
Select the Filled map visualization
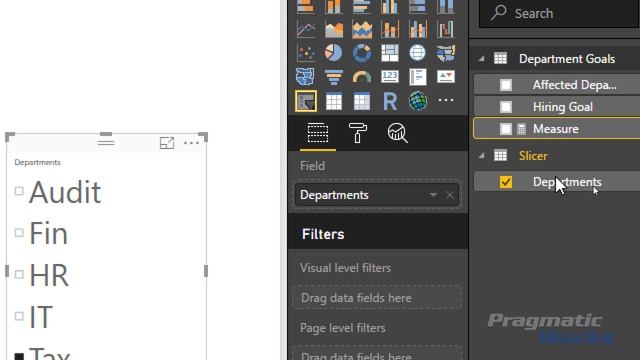pyautogui.click(x=445, y=53)
